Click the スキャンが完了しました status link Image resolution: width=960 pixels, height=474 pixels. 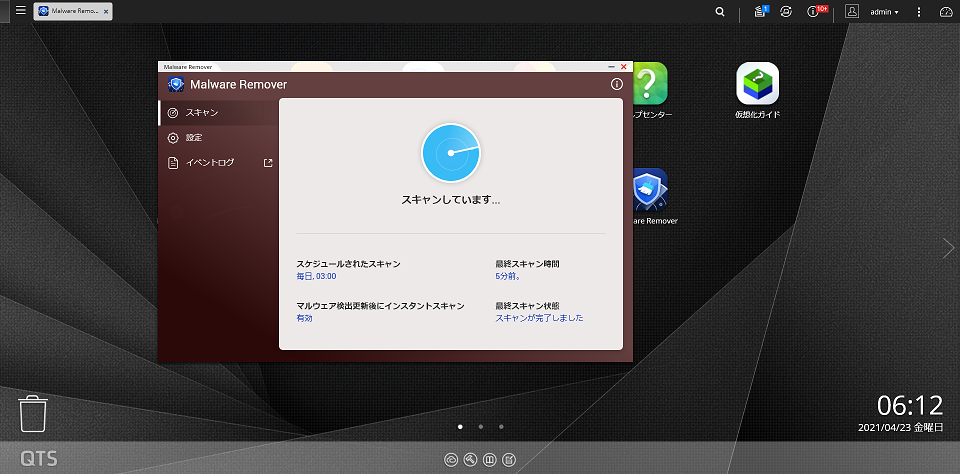pyautogui.click(x=539, y=318)
